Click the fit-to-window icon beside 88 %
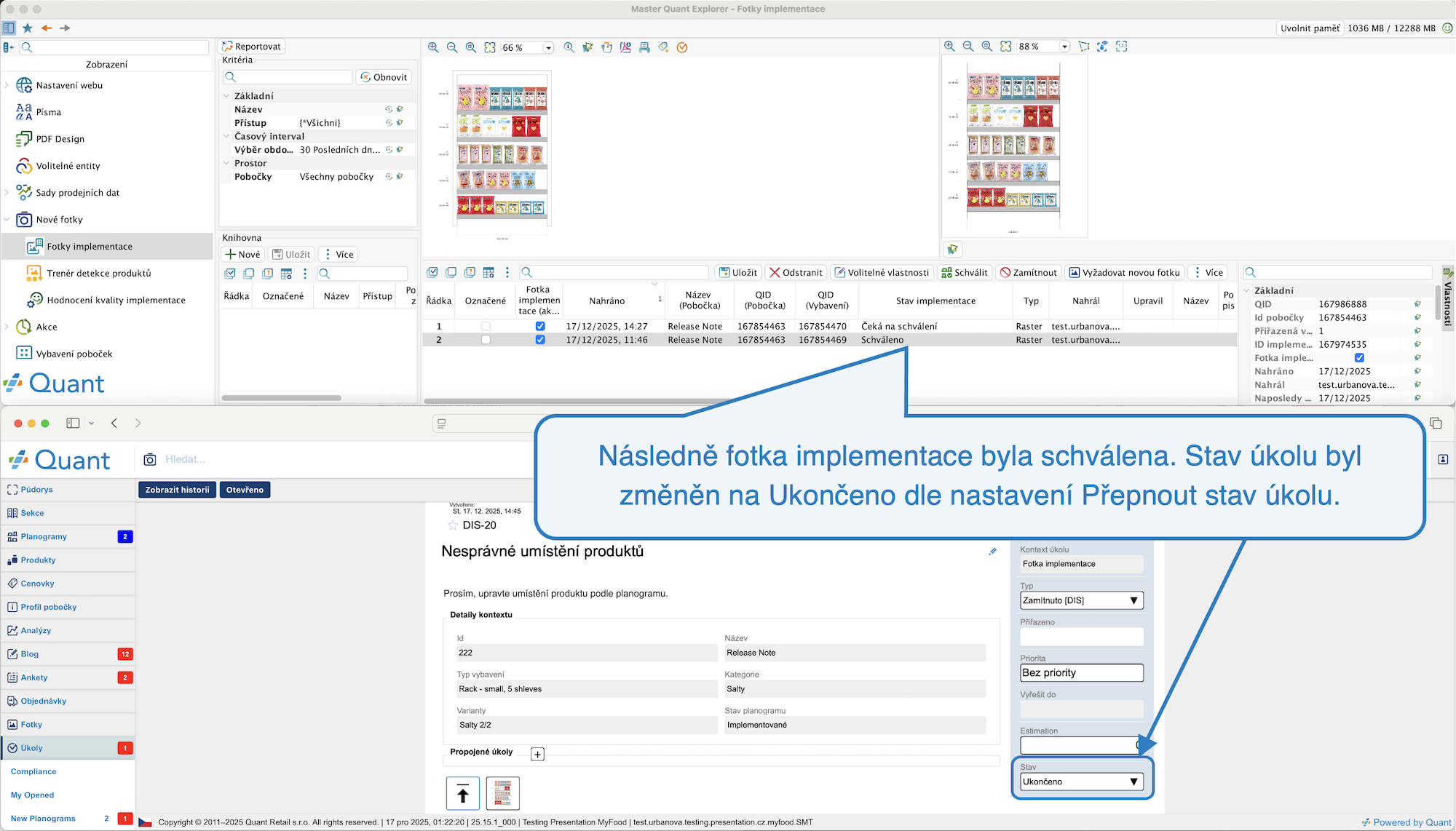Image resolution: width=1456 pixels, height=831 pixels. (x=1006, y=46)
